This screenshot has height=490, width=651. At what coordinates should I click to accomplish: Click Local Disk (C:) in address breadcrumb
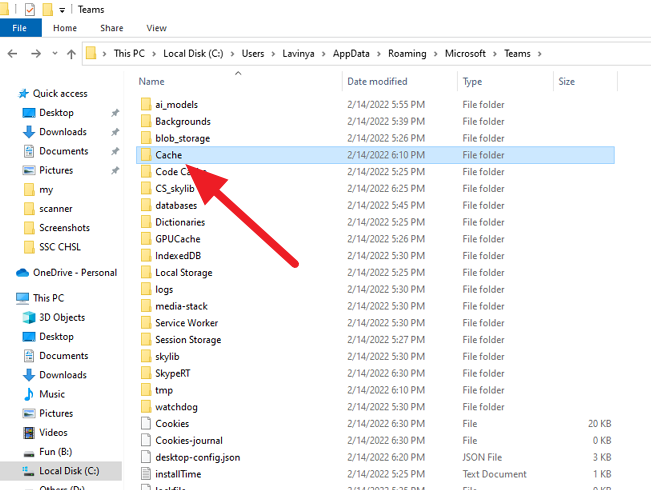coord(193,54)
